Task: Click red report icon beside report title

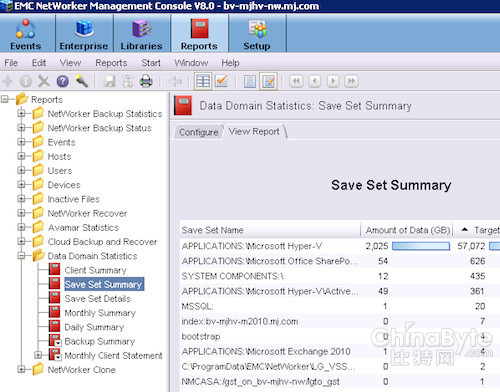Action: point(183,105)
